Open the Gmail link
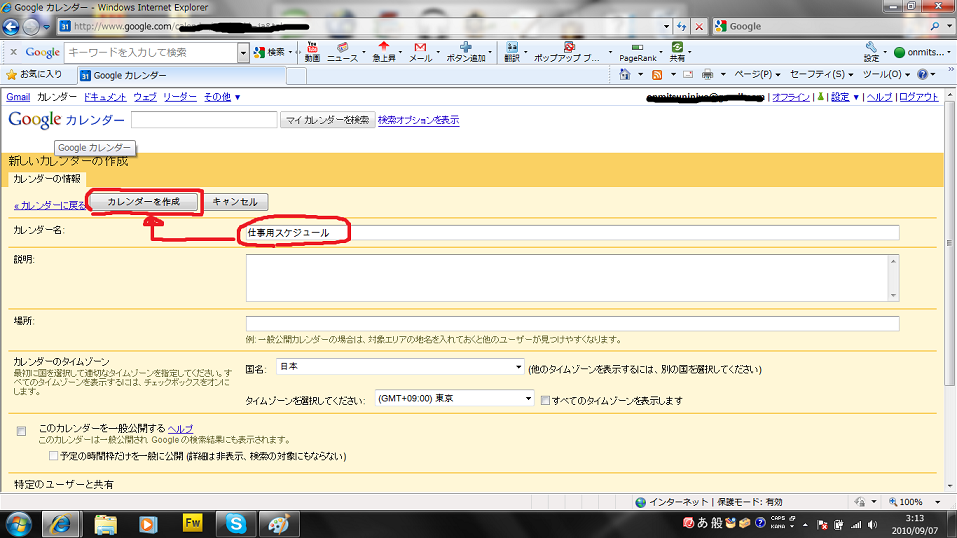This screenshot has height=538, width=957. tap(18, 97)
